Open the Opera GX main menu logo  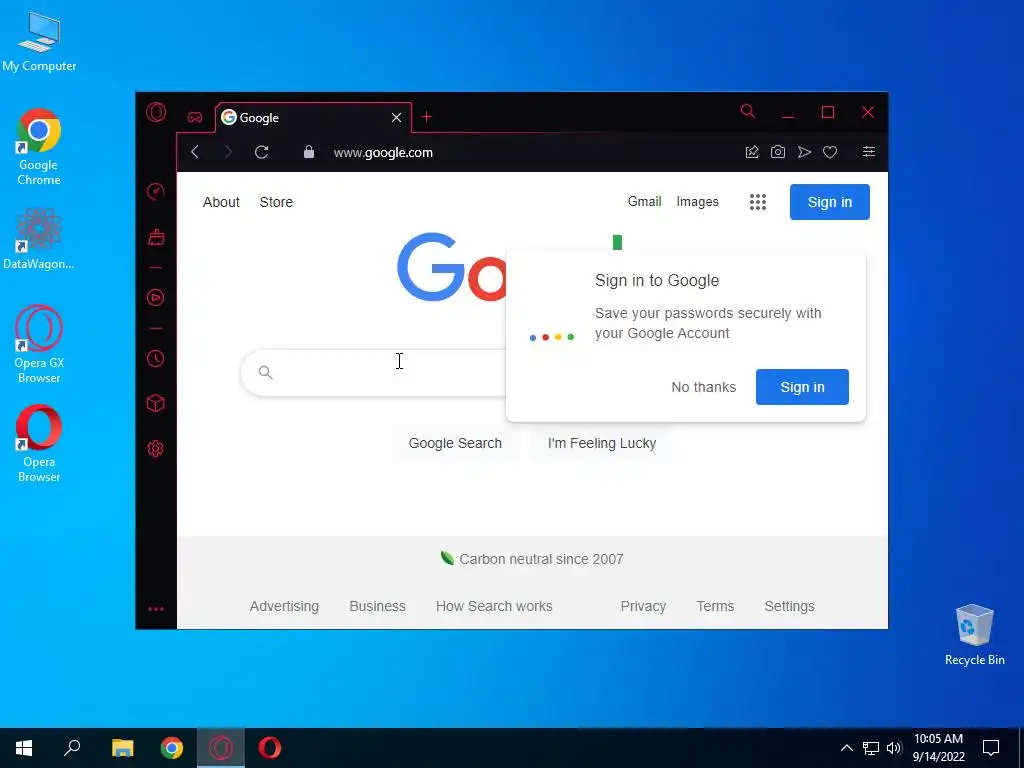(x=156, y=112)
